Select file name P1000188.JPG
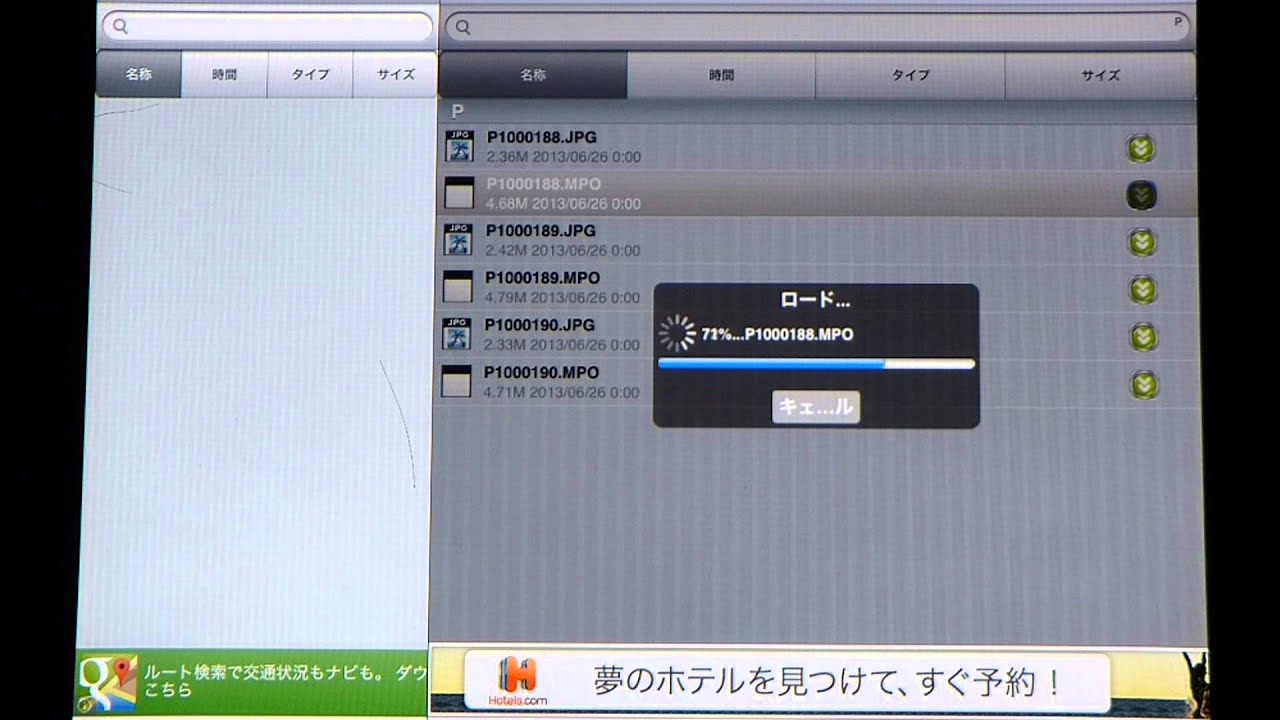 tap(542, 137)
